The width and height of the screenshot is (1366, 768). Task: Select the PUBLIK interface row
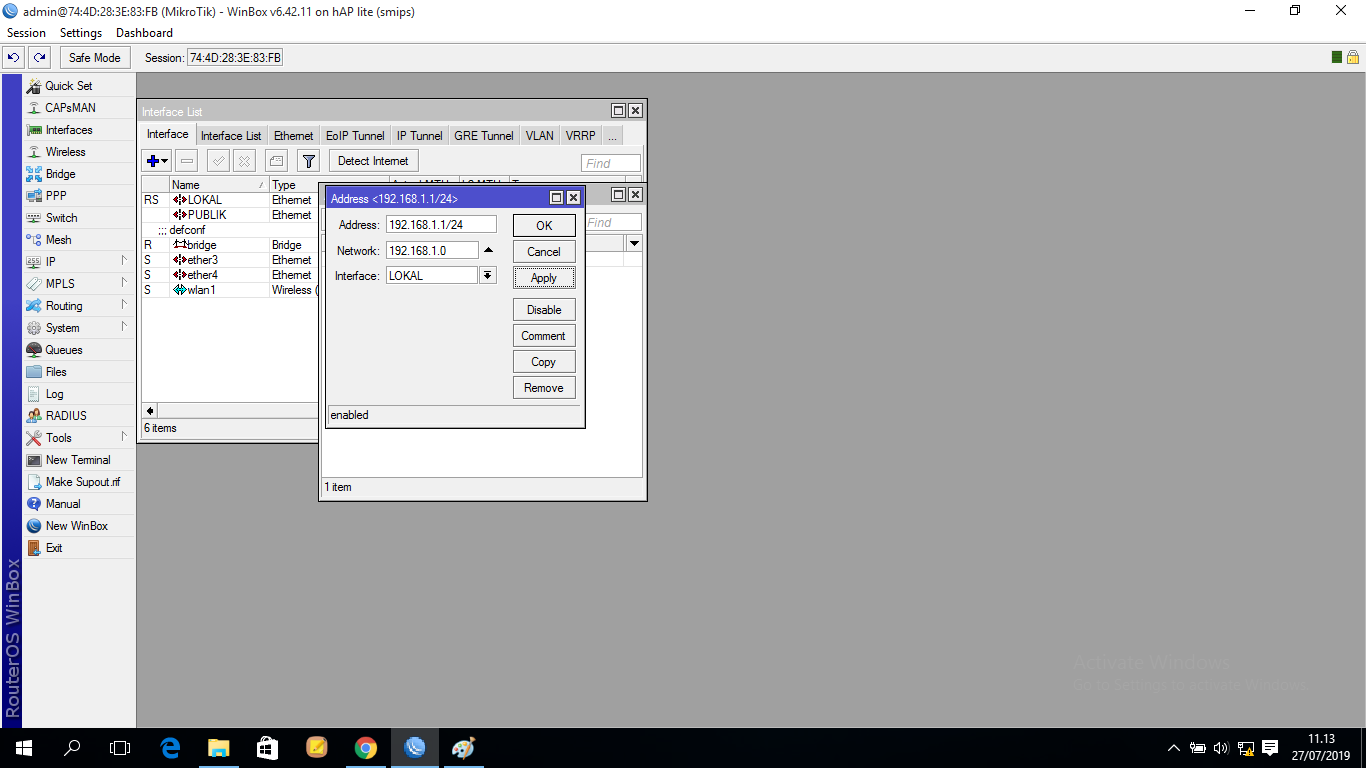(x=230, y=215)
